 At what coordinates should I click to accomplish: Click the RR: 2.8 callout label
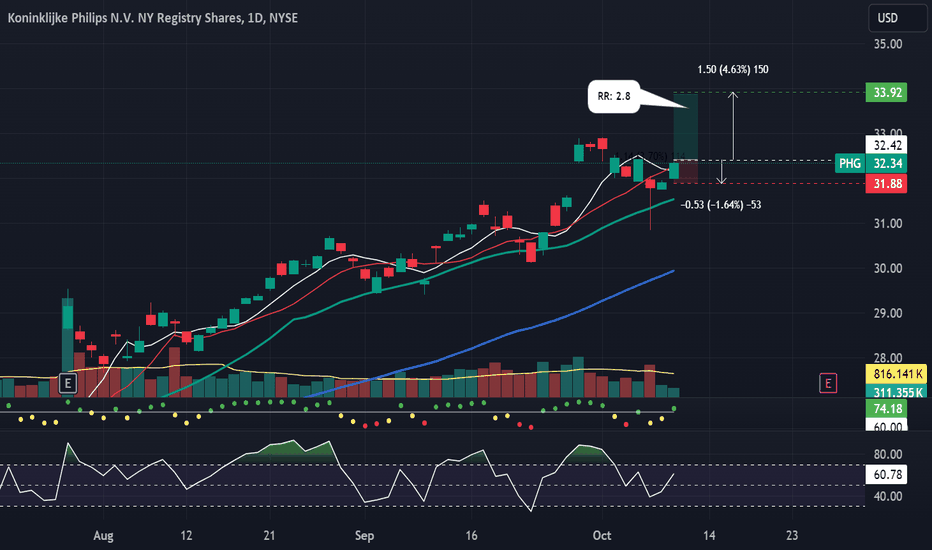[x=614, y=96]
